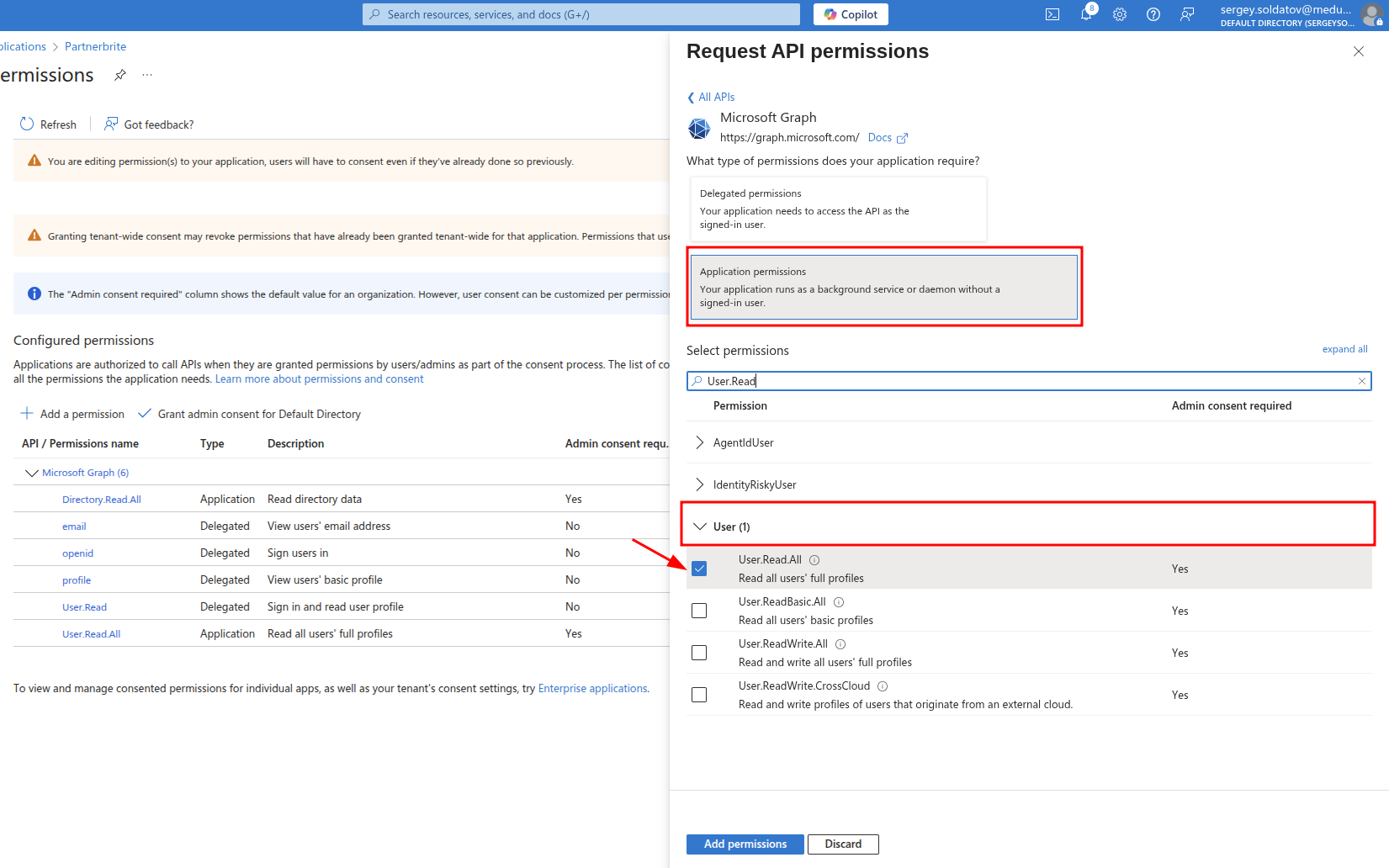Viewport: 1389px width, 868px height.
Task: Click Add a permission
Action: 72,414
